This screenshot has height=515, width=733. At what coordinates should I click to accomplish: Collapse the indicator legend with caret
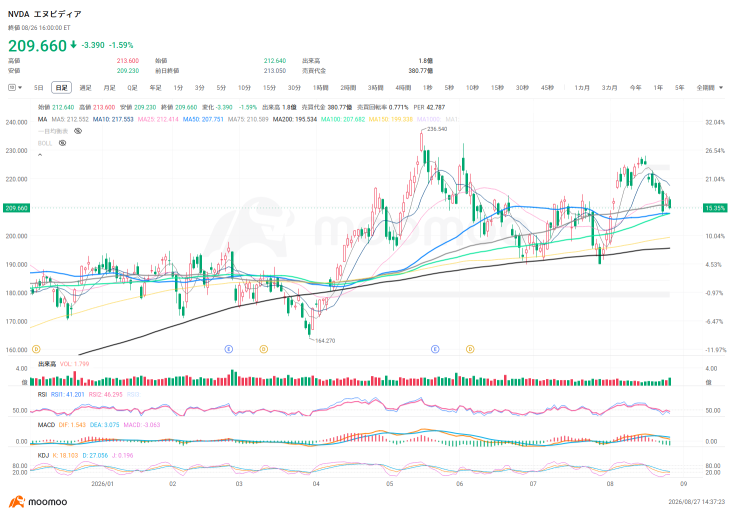(x=40, y=155)
